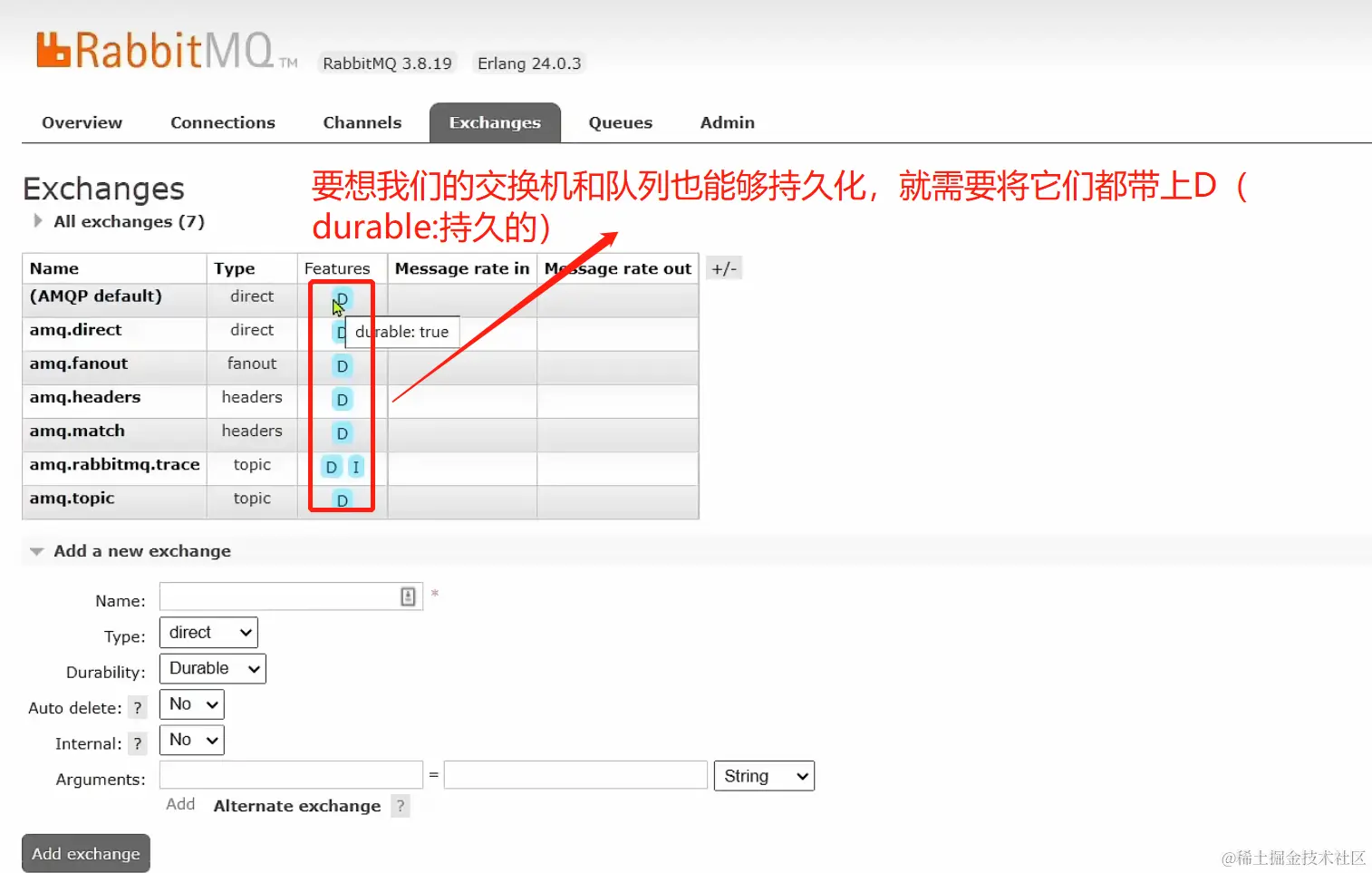Switch to the Connections tab
1372x873 pixels.
223,122
